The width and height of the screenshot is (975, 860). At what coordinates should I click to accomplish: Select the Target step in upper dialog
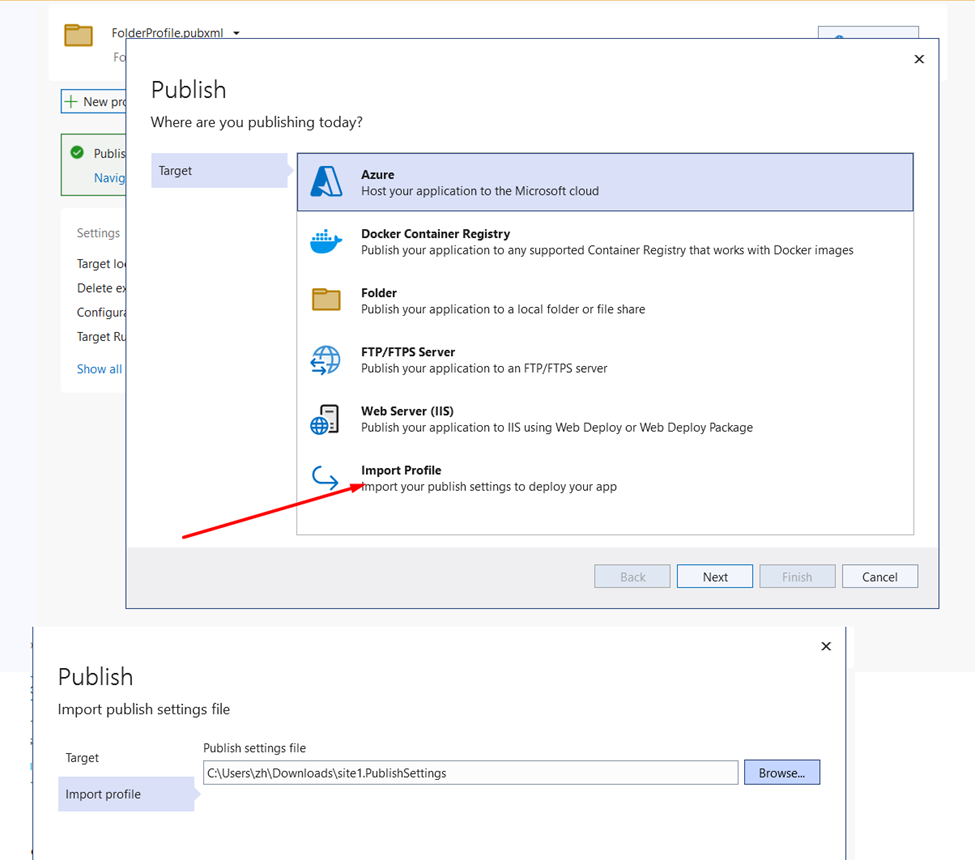point(220,171)
